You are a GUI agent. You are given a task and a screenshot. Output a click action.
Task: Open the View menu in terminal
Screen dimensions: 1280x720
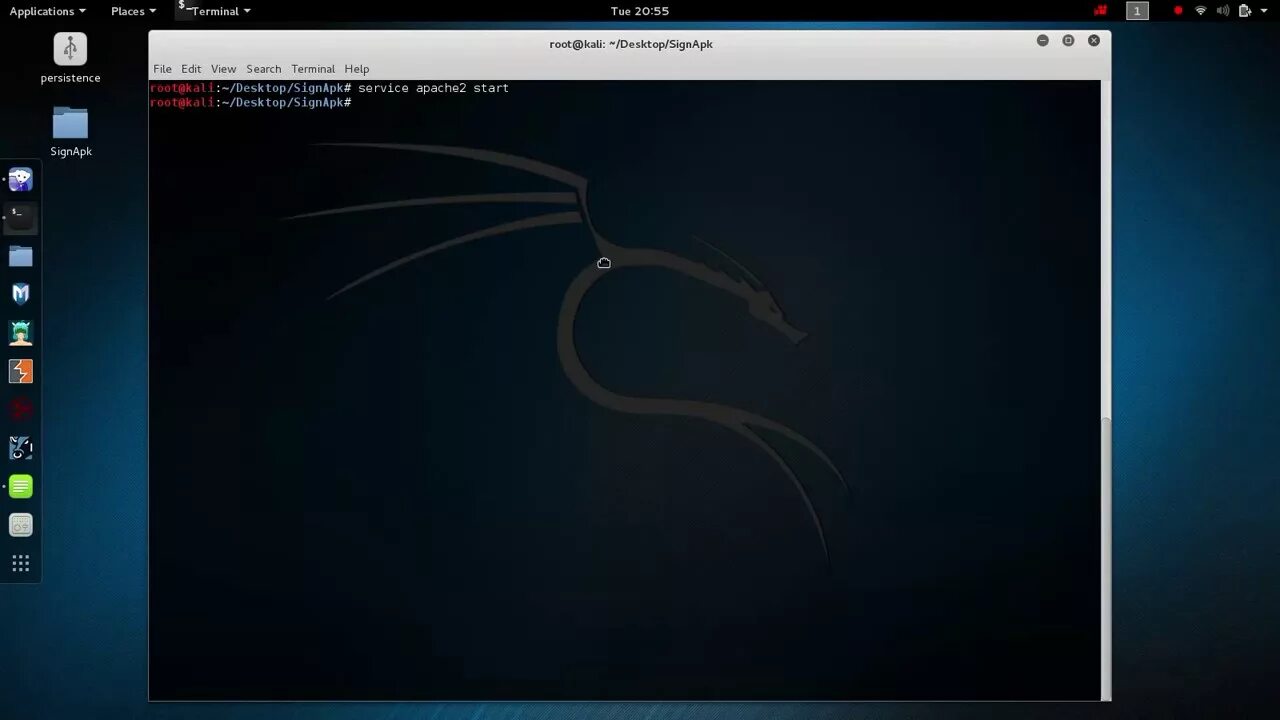tap(223, 69)
